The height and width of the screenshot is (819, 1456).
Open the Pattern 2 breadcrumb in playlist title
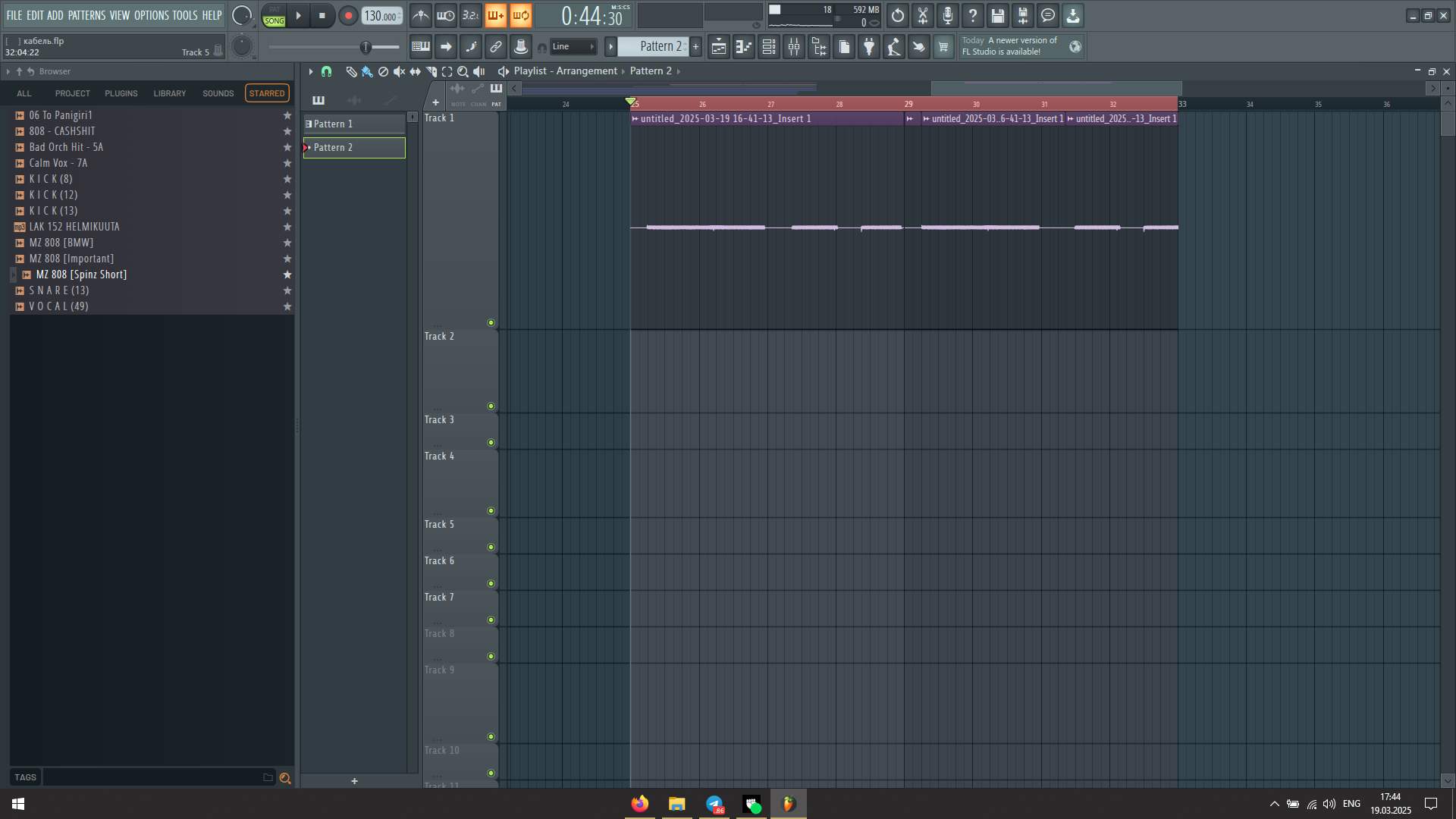point(651,71)
